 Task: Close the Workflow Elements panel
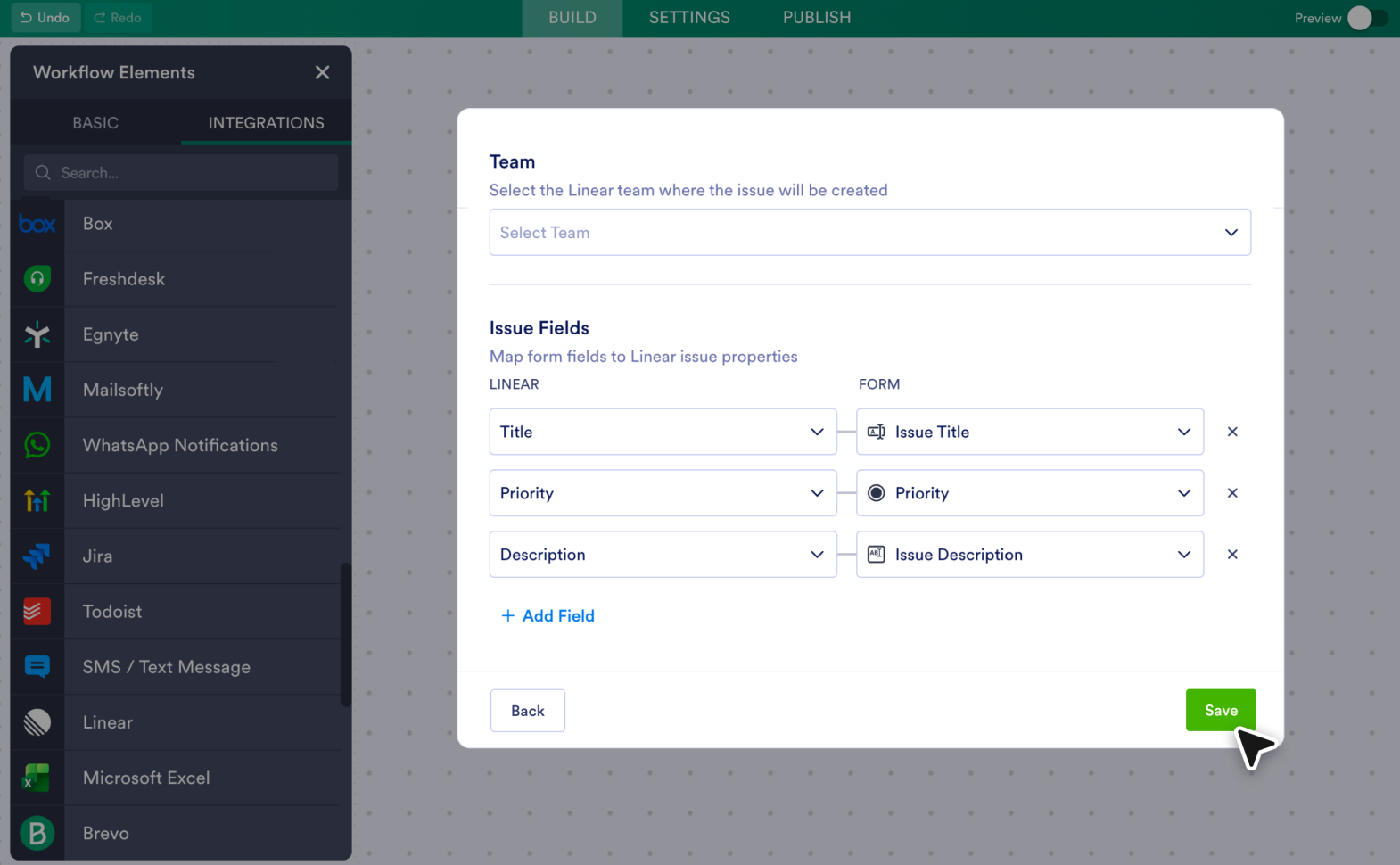[322, 72]
